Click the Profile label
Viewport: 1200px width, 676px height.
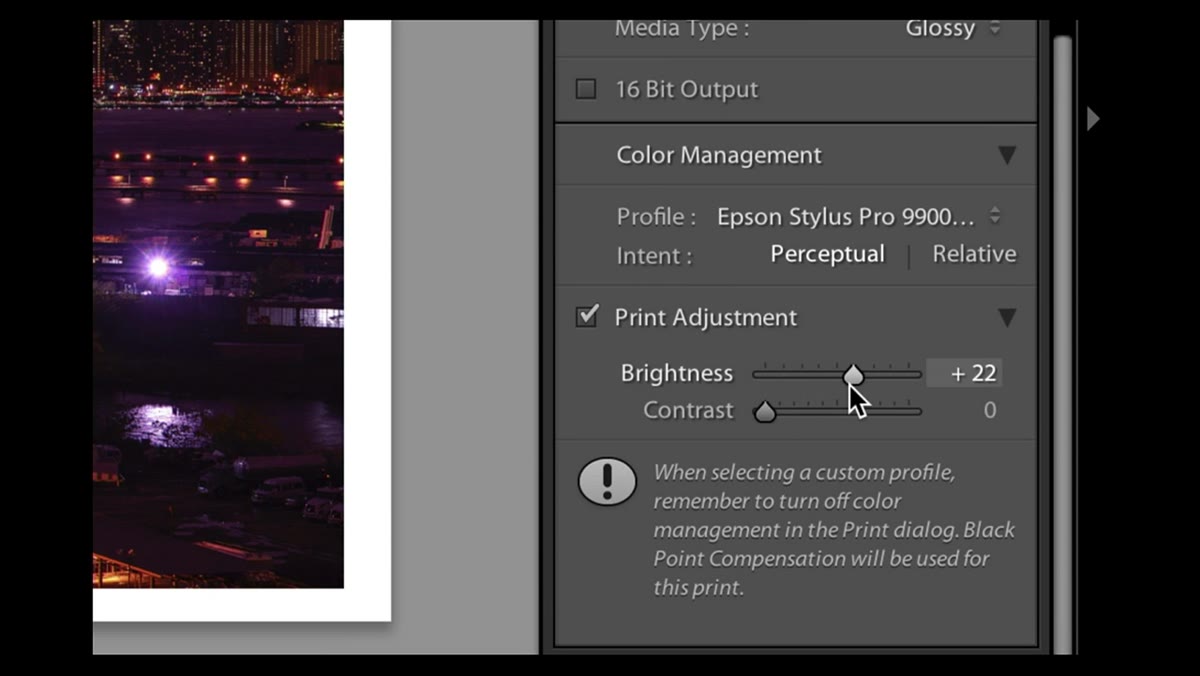point(656,216)
